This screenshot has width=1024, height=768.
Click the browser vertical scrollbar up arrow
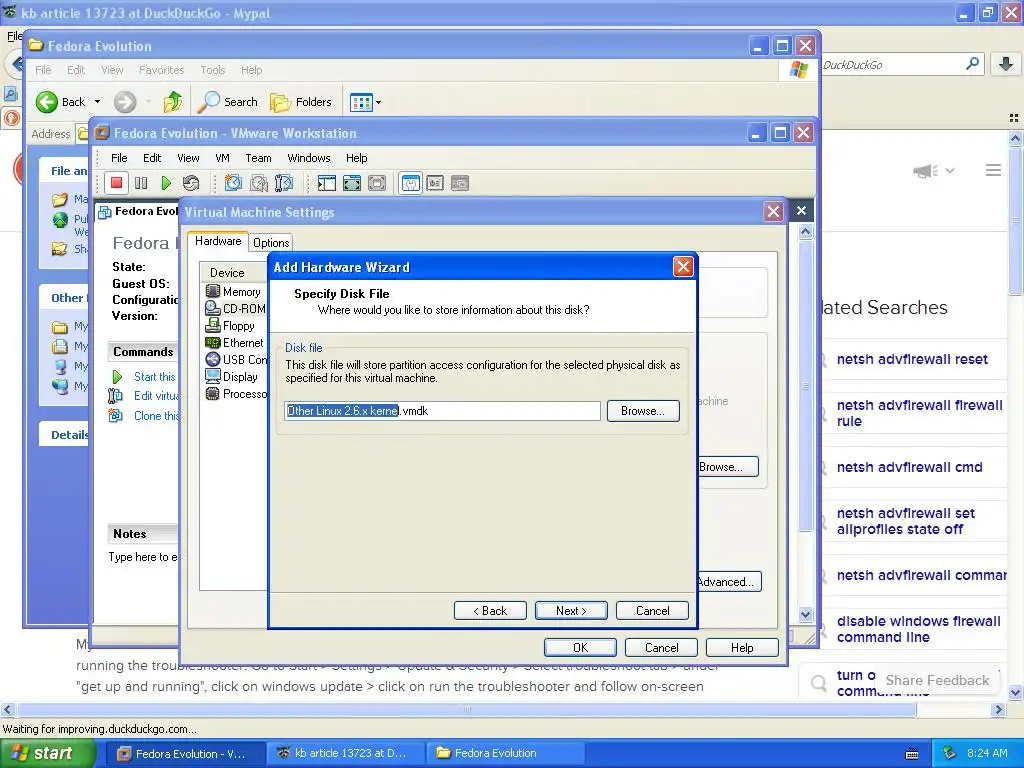coord(1015,138)
